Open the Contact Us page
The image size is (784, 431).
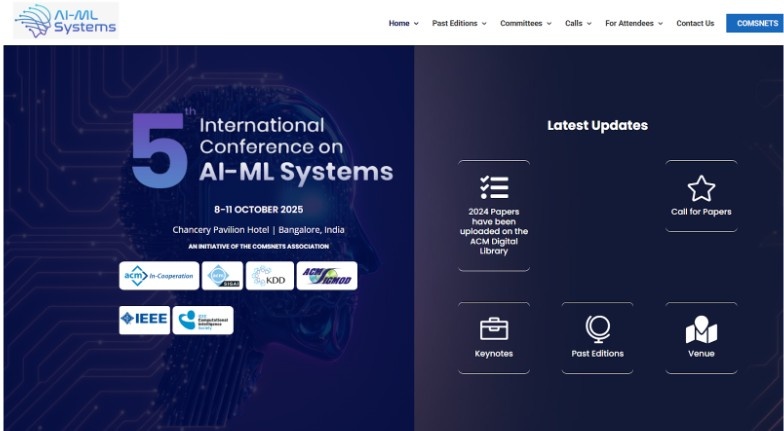(x=695, y=23)
